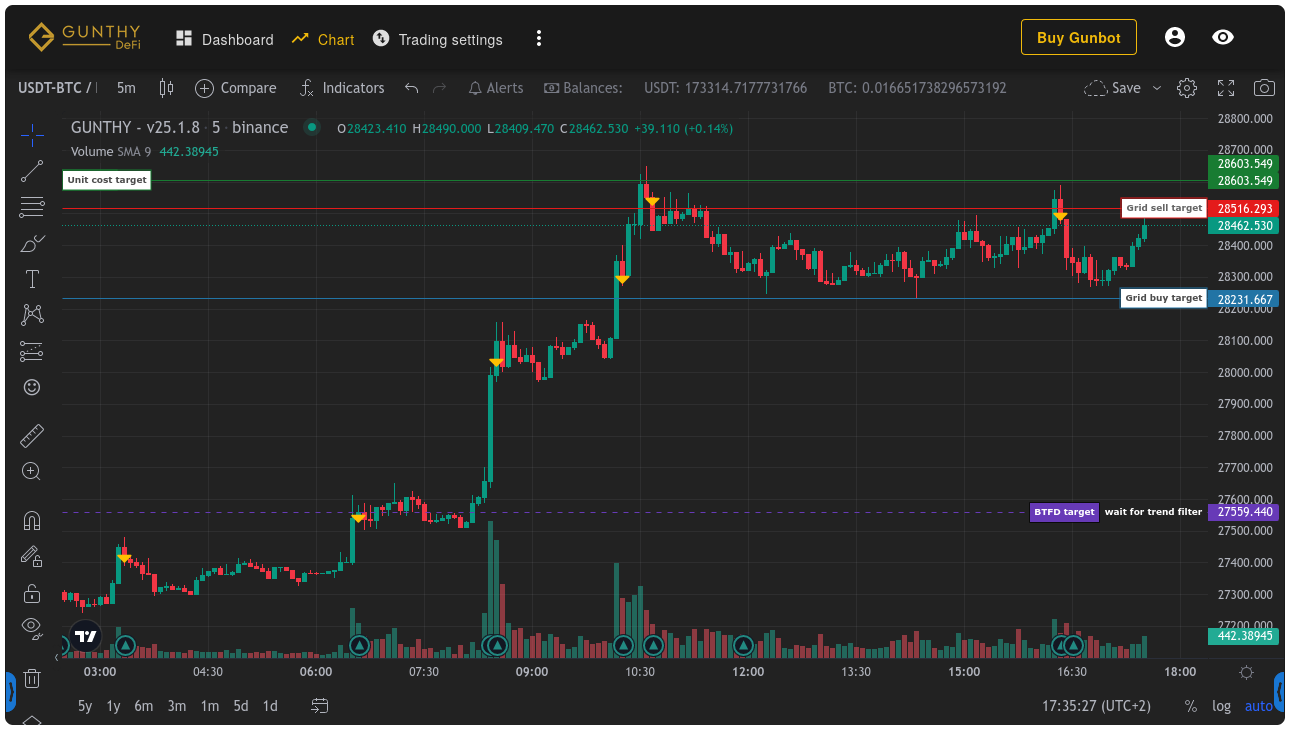Open the three-dot more menu
The image size is (1290, 730).
click(539, 39)
